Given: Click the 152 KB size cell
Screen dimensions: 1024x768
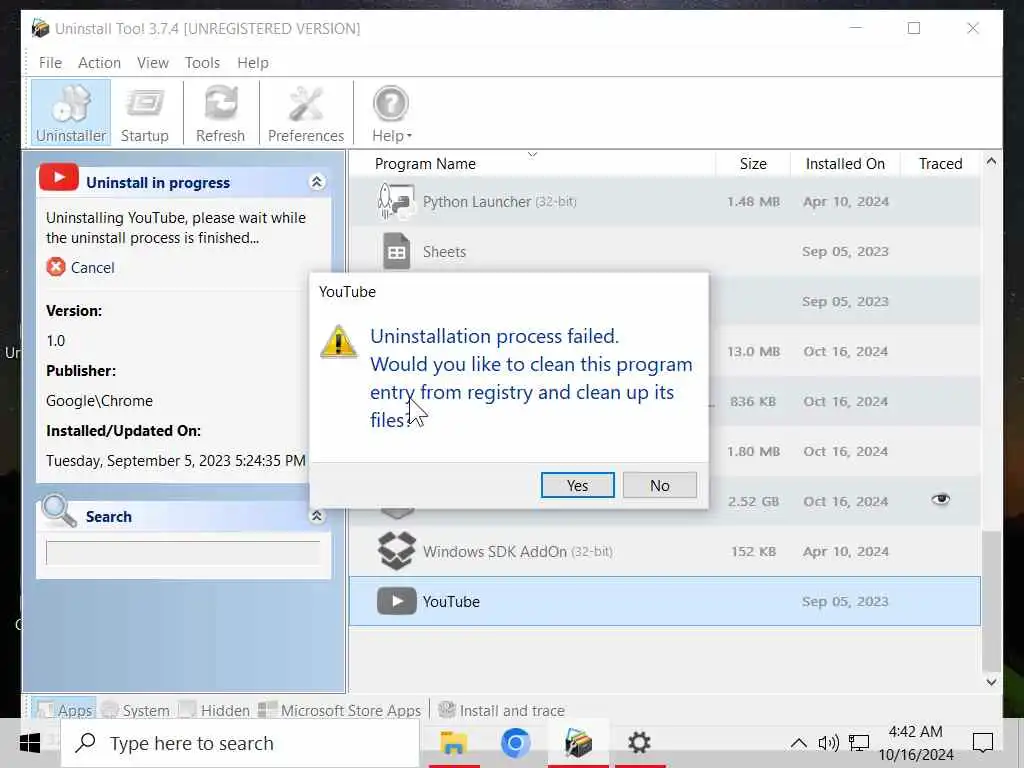Looking at the screenshot, I should coord(754,552).
